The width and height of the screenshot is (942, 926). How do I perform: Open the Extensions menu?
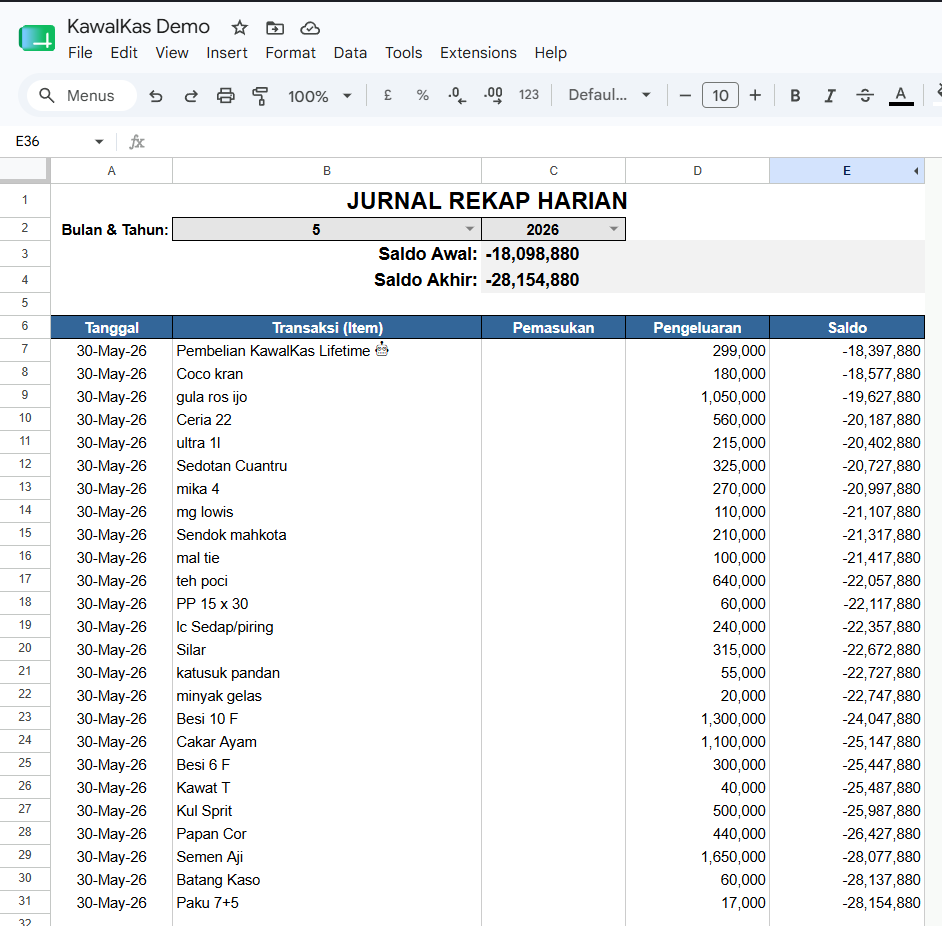click(x=478, y=53)
